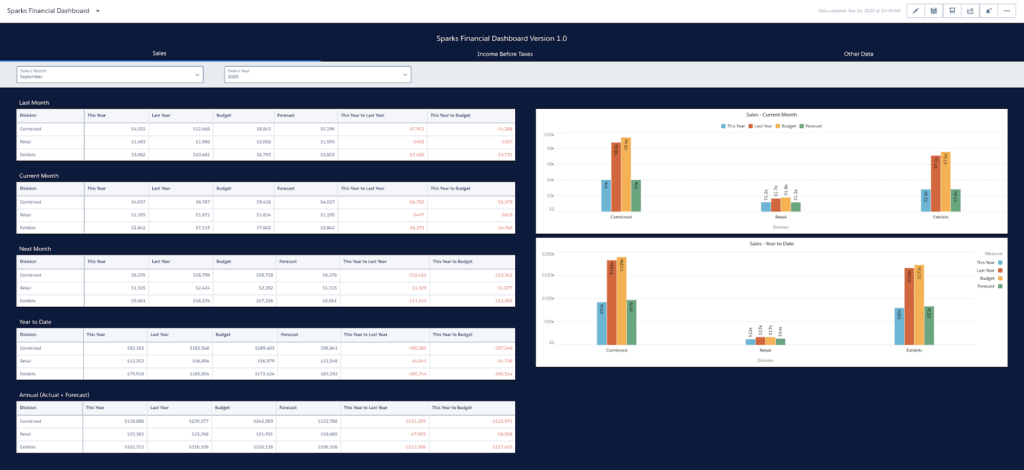
Task: Switch to the Other Data tab
Action: 858,54
